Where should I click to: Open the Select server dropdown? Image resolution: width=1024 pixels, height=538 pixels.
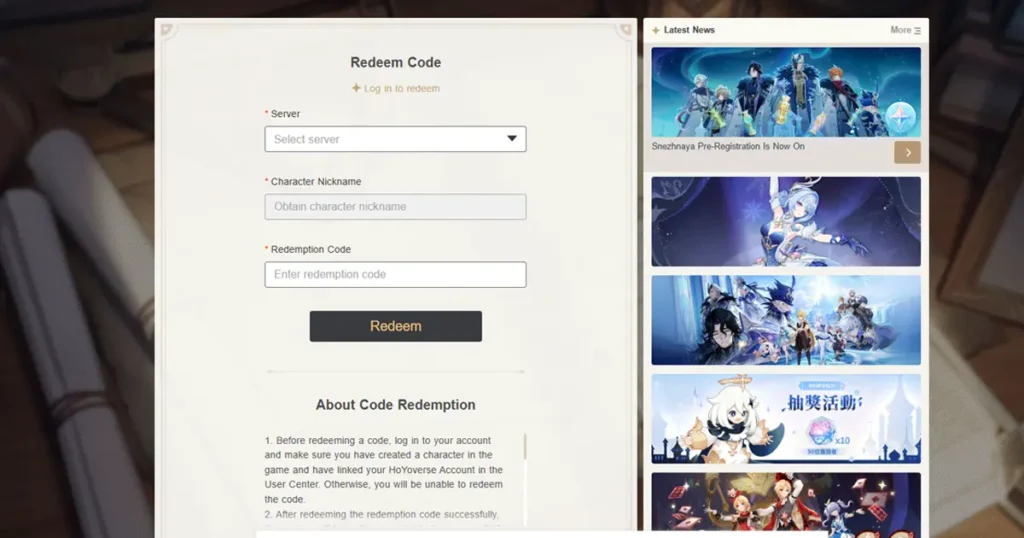(x=395, y=139)
